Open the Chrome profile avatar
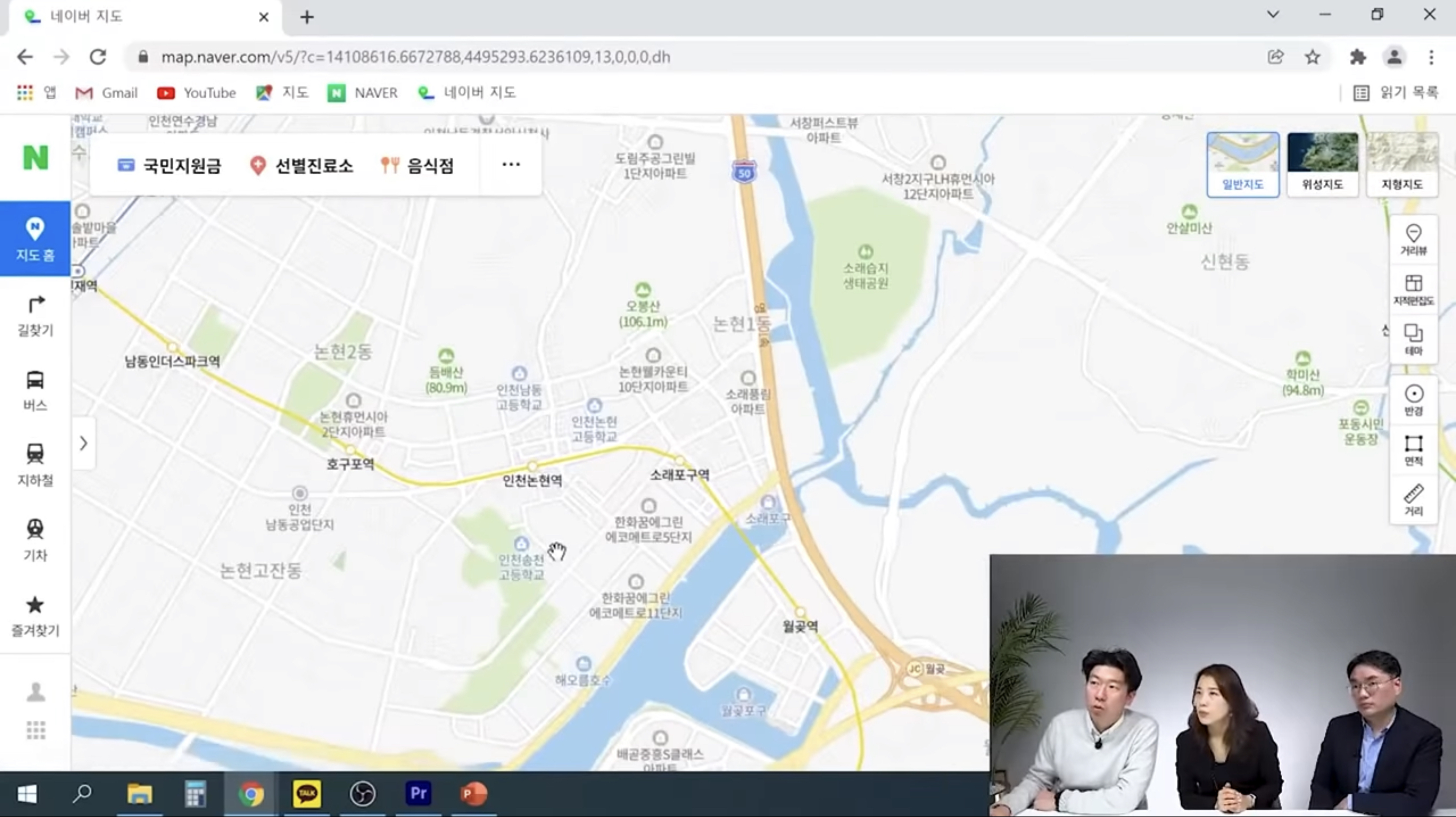The width and height of the screenshot is (1456, 817). [1394, 57]
